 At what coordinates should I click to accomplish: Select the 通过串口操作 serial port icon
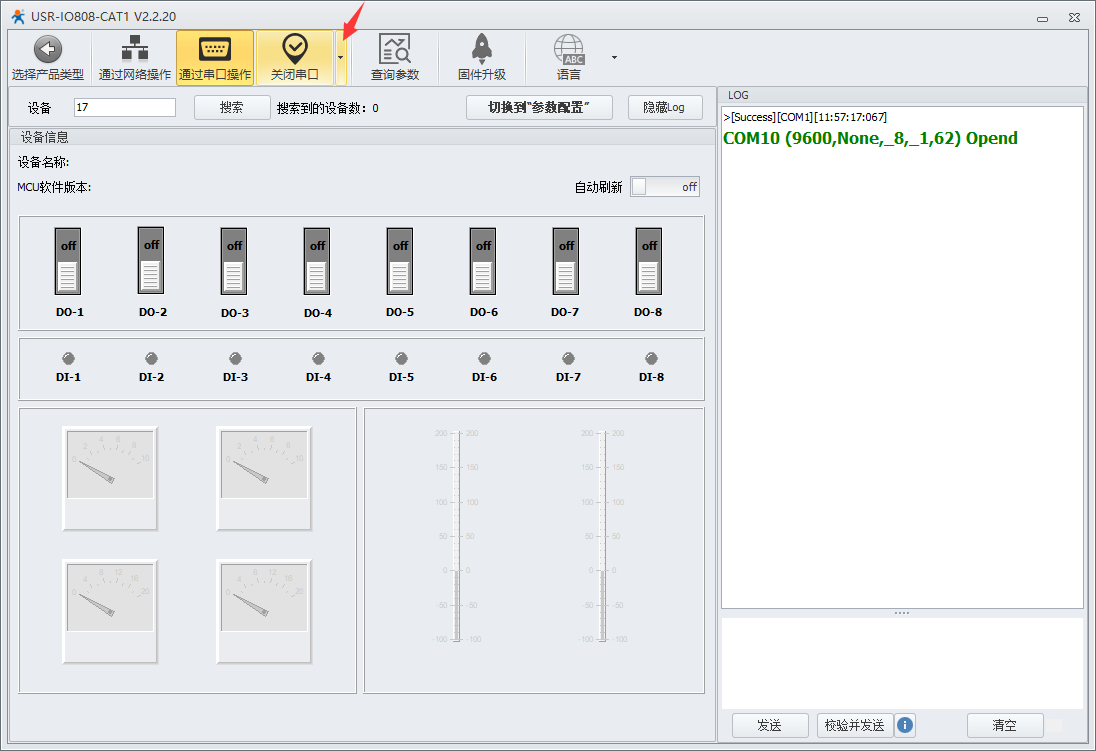(214, 49)
